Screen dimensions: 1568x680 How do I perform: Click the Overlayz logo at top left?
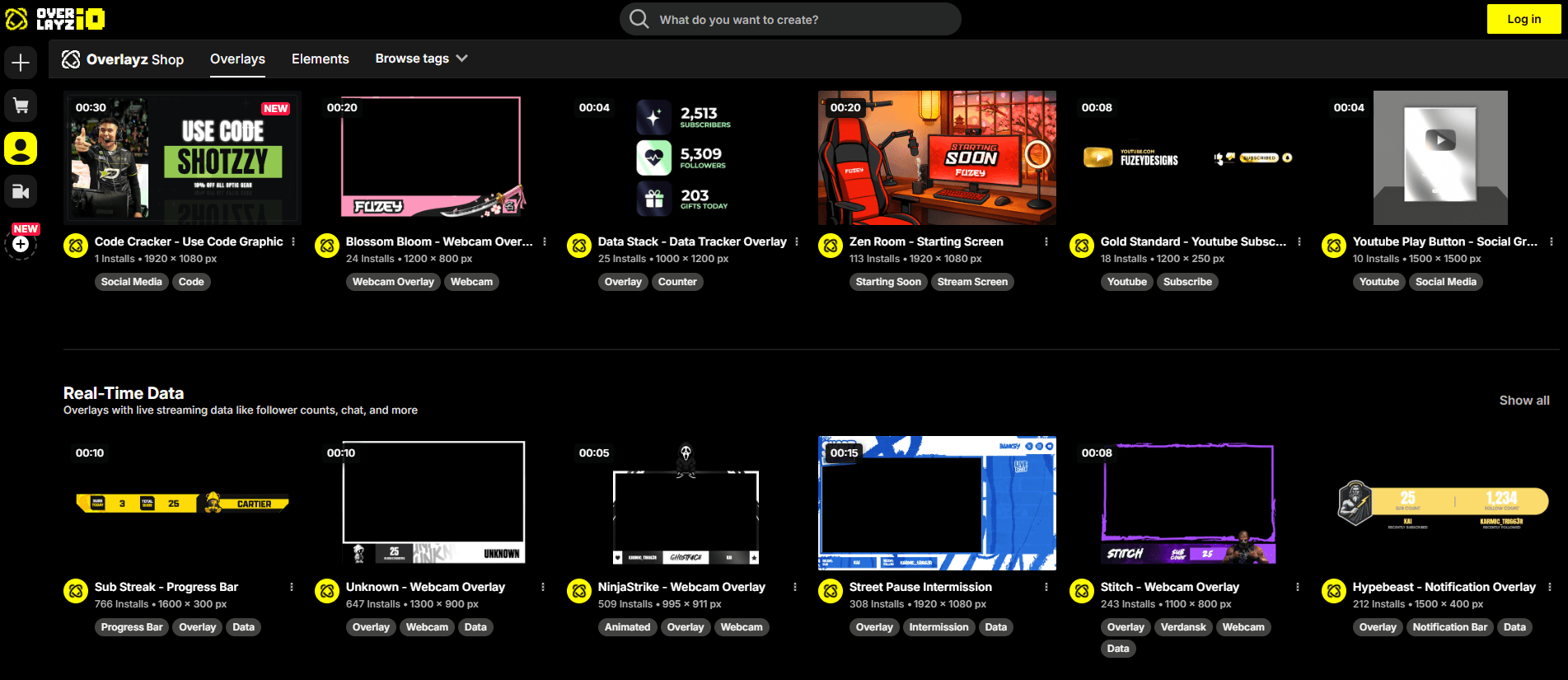(x=54, y=19)
